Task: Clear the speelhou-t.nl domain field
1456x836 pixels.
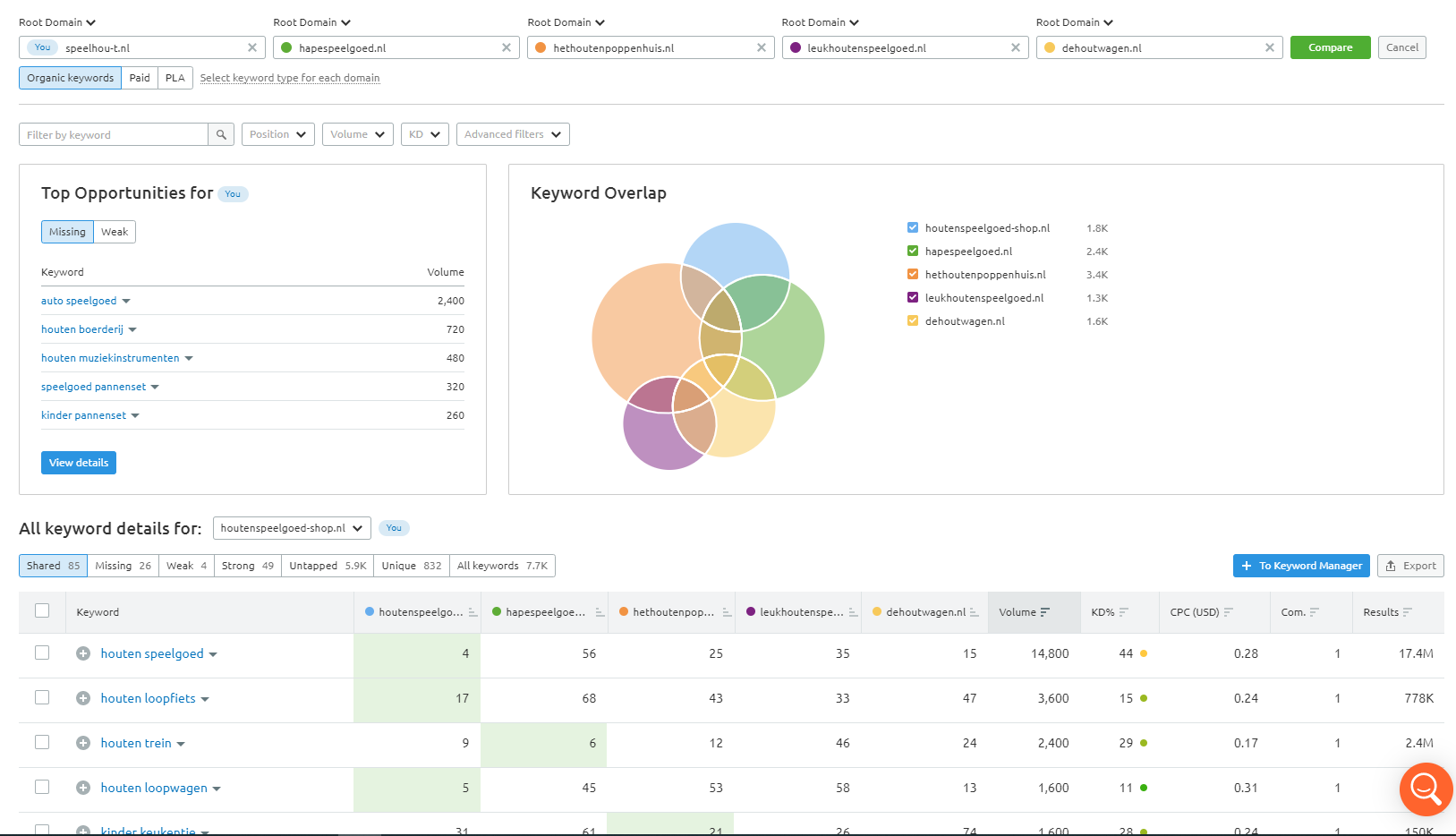Action: (252, 47)
